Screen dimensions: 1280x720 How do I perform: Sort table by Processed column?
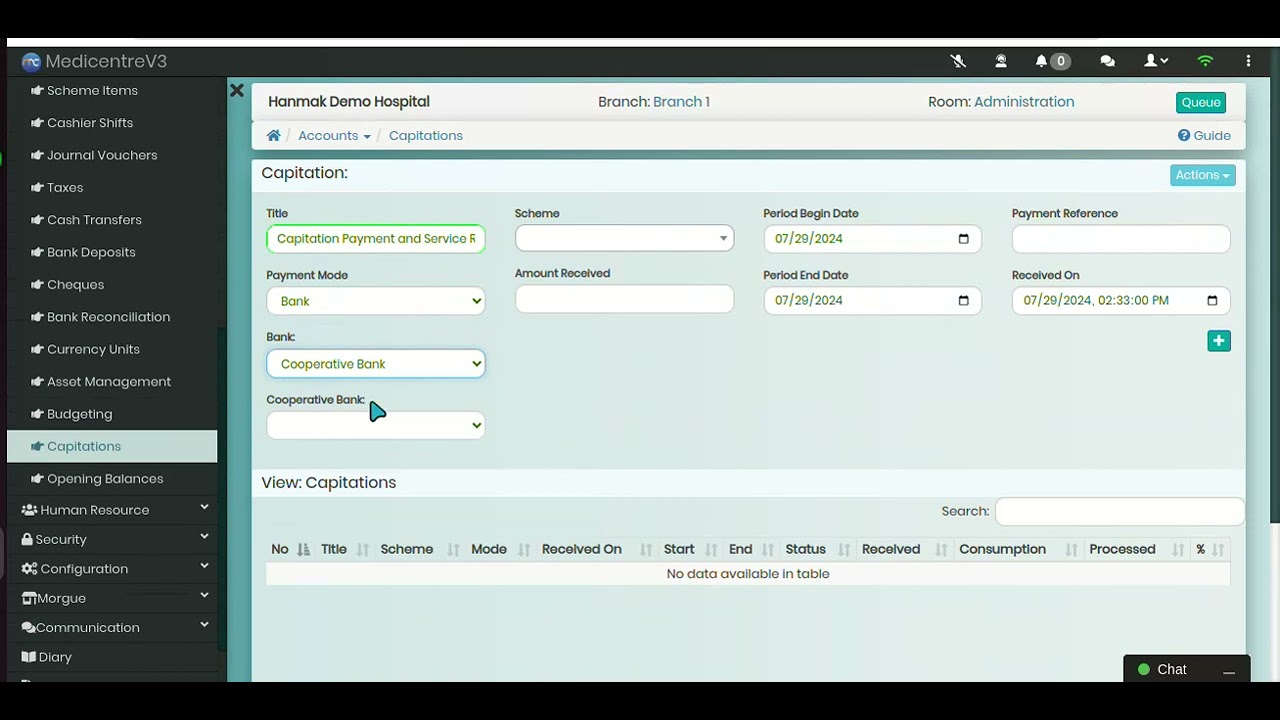click(1137, 549)
